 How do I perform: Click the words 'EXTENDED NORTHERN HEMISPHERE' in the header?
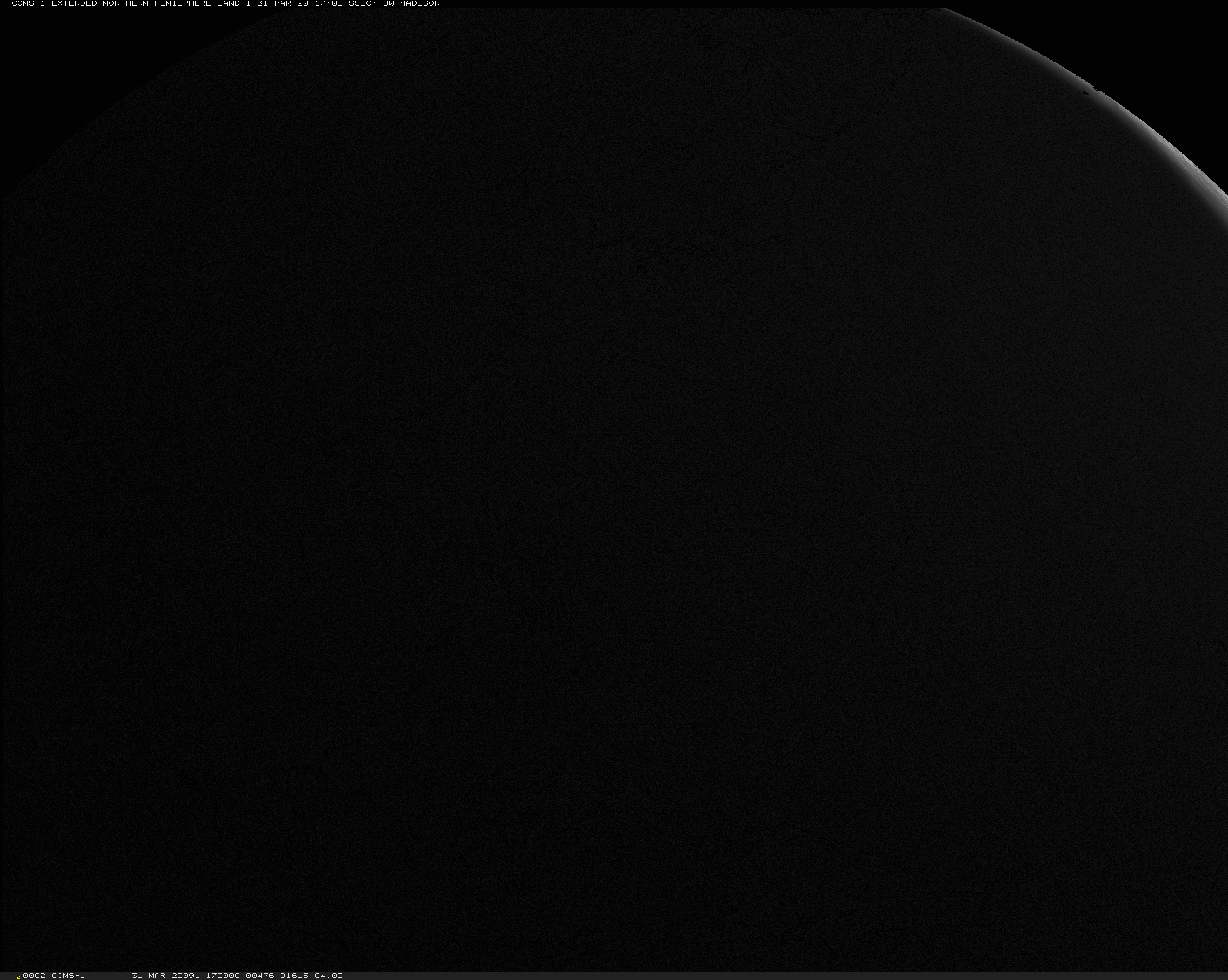[x=131, y=4]
